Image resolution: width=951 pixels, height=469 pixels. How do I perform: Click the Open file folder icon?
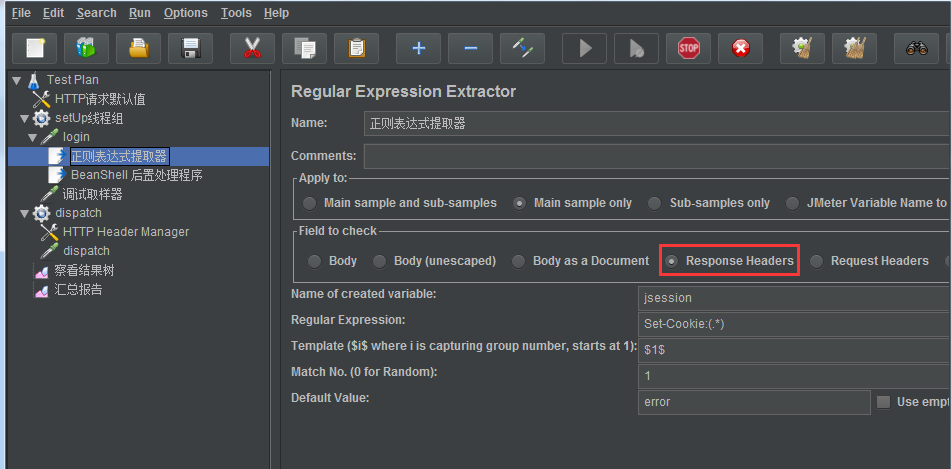click(x=139, y=49)
